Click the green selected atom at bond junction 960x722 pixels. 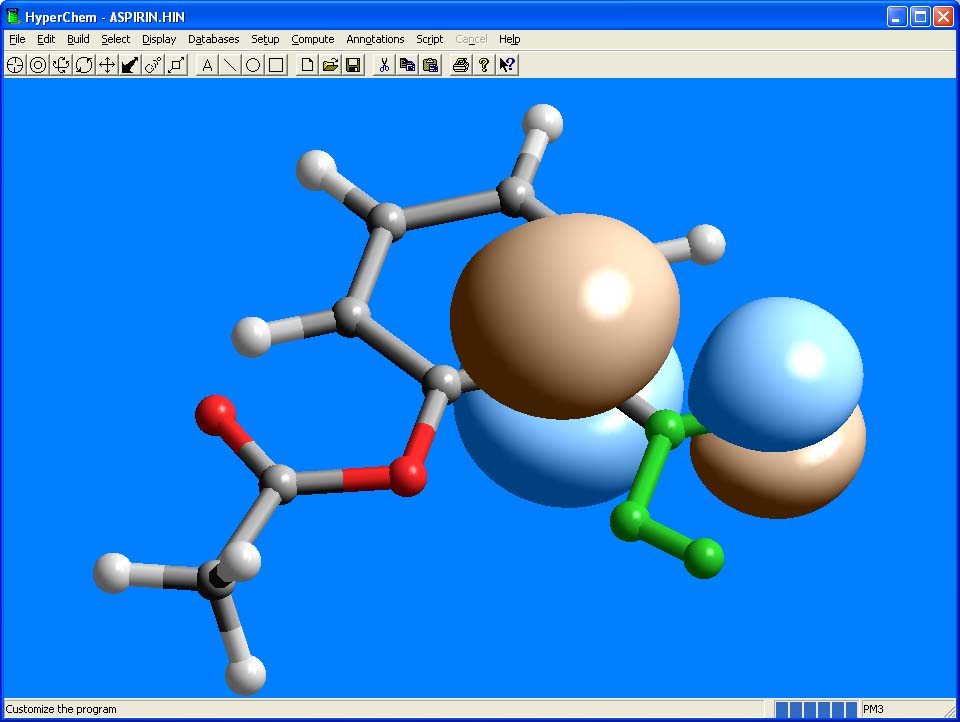pyautogui.click(x=666, y=427)
